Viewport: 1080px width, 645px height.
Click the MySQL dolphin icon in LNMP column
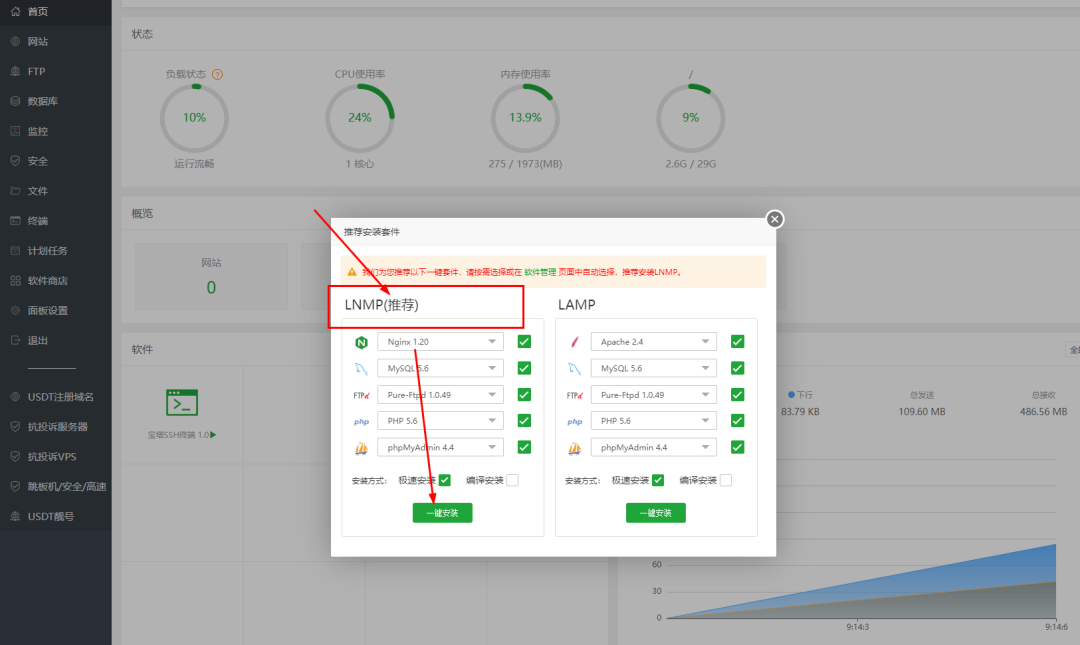click(361, 369)
